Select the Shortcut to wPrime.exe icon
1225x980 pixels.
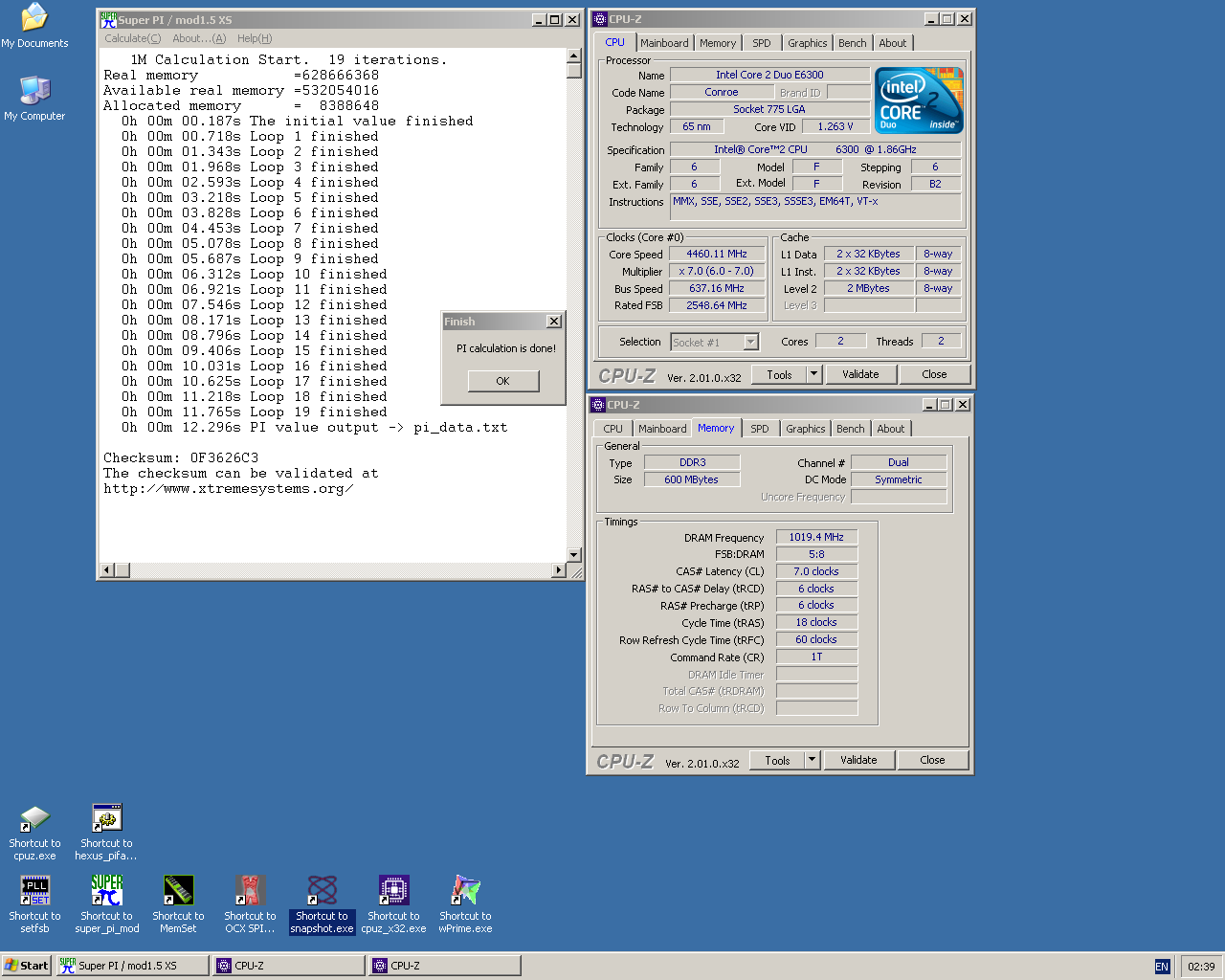[465, 904]
